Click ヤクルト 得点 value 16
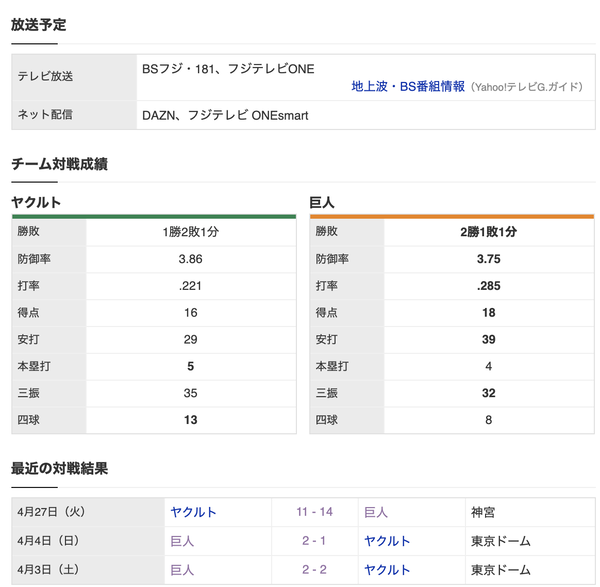This screenshot has width=600, height=587. [x=191, y=313]
